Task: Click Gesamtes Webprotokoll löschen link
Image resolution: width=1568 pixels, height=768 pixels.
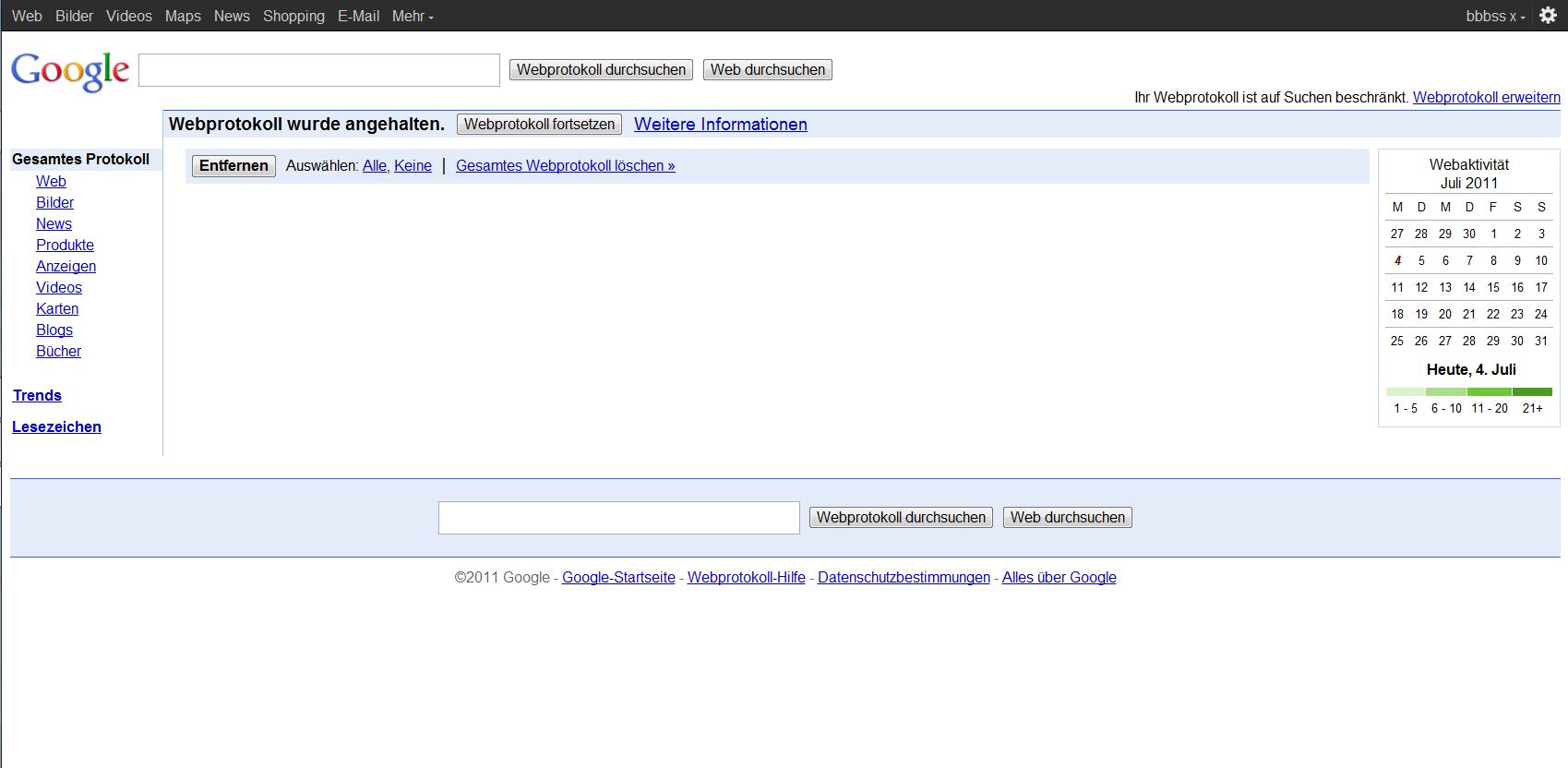Action: pos(565,166)
